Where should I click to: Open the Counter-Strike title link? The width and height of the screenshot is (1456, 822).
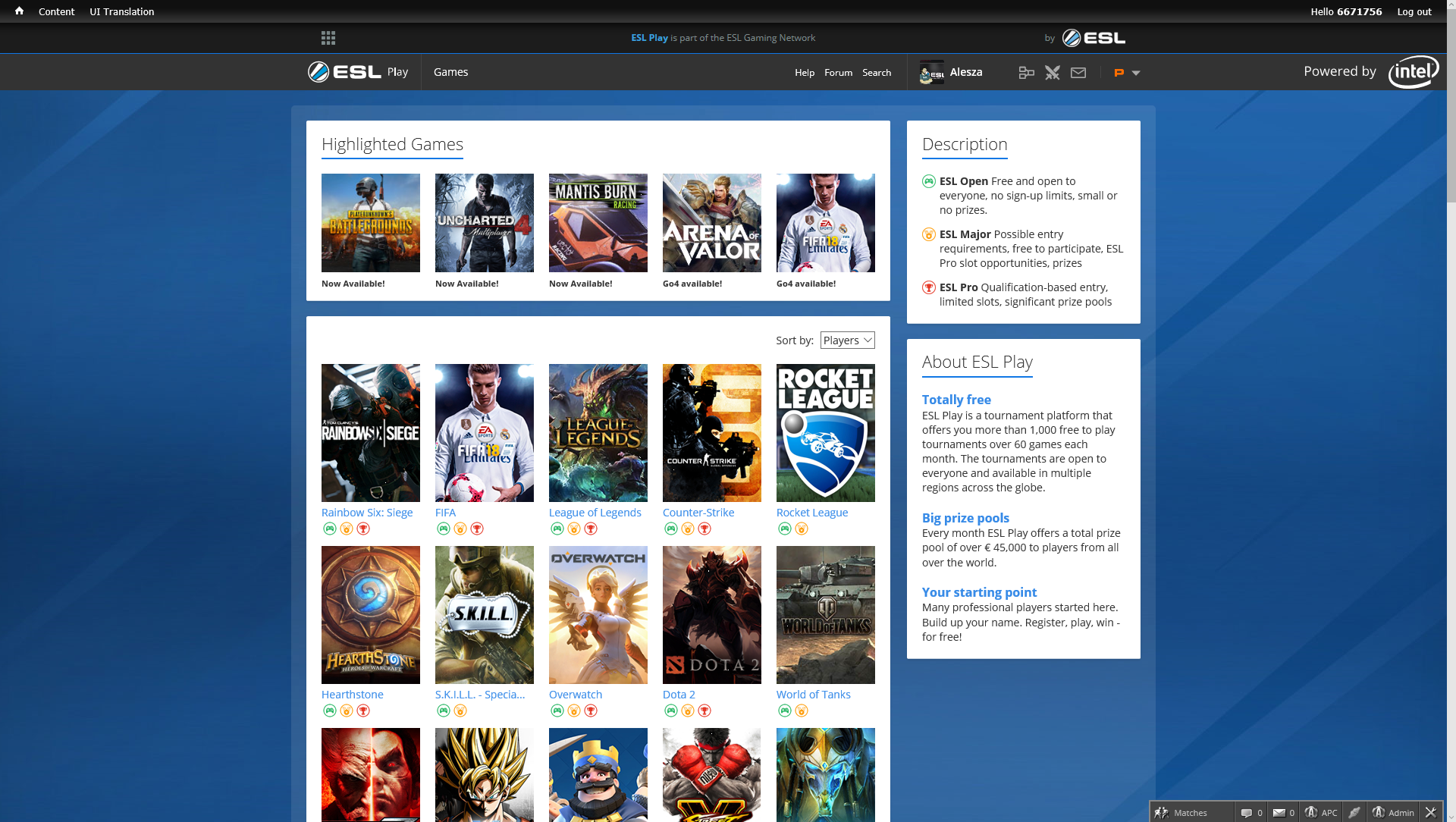pyautogui.click(x=698, y=513)
